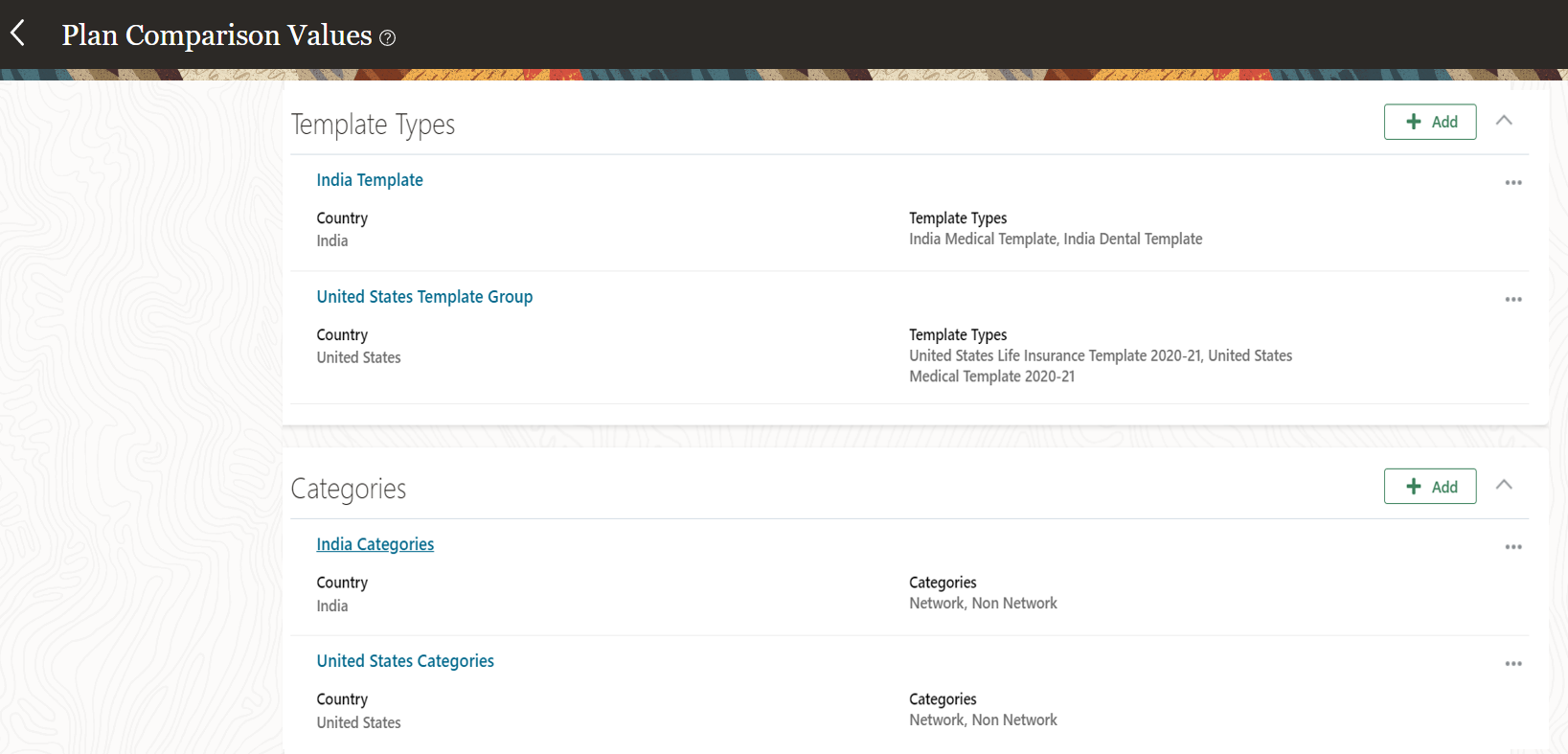Add a new category

pyautogui.click(x=1429, y=487)
